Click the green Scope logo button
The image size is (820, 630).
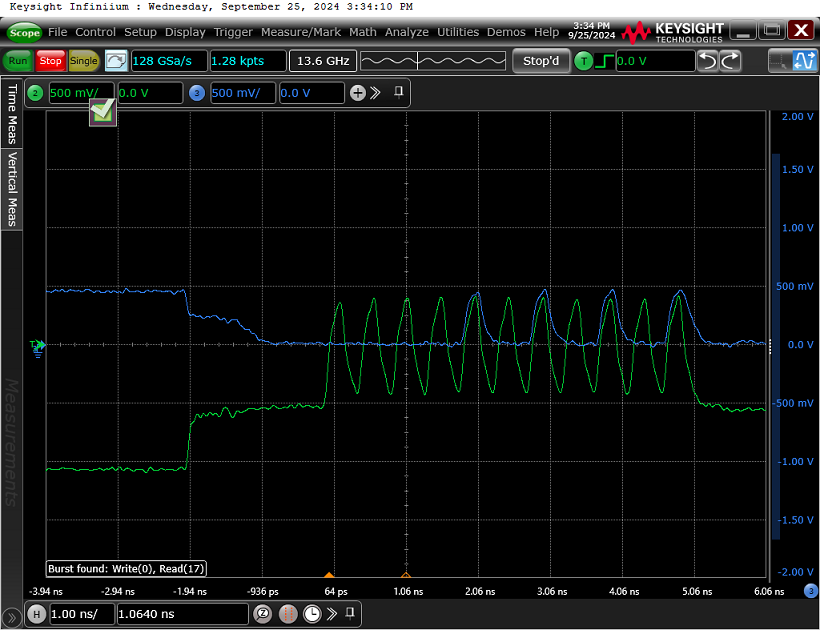(25, 32)
